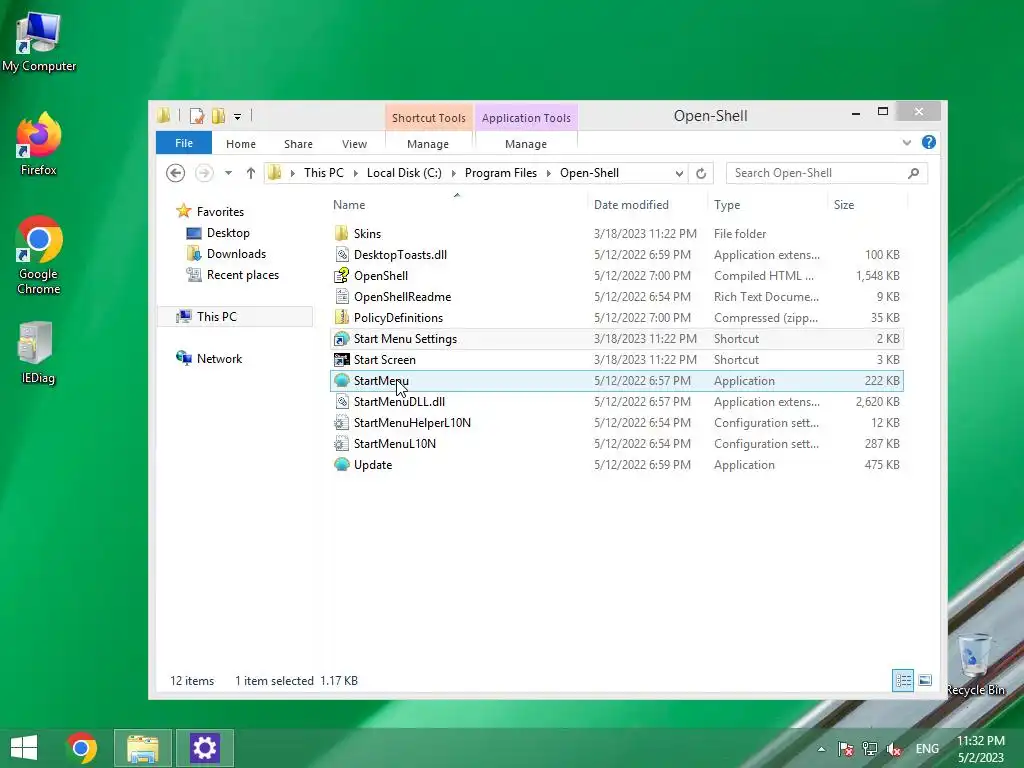Sort by Date modified column
1024x768 pixels.
click(647, 204)
